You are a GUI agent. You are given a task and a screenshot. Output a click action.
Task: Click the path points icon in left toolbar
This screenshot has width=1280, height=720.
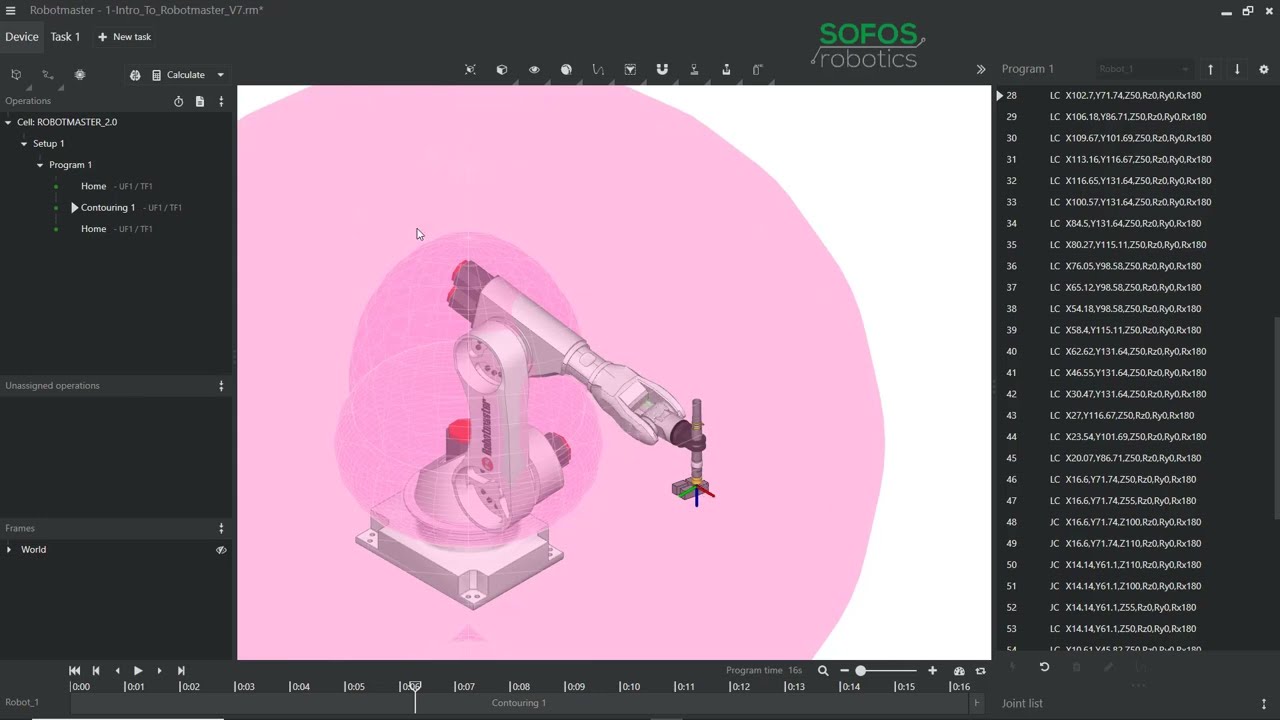click(x=47, y=75)
